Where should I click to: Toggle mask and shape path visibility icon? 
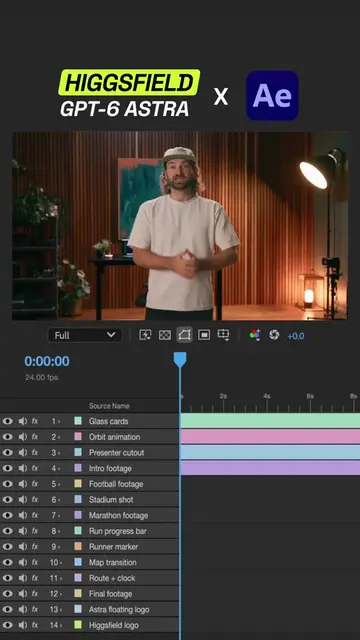[x=184, y=335]
